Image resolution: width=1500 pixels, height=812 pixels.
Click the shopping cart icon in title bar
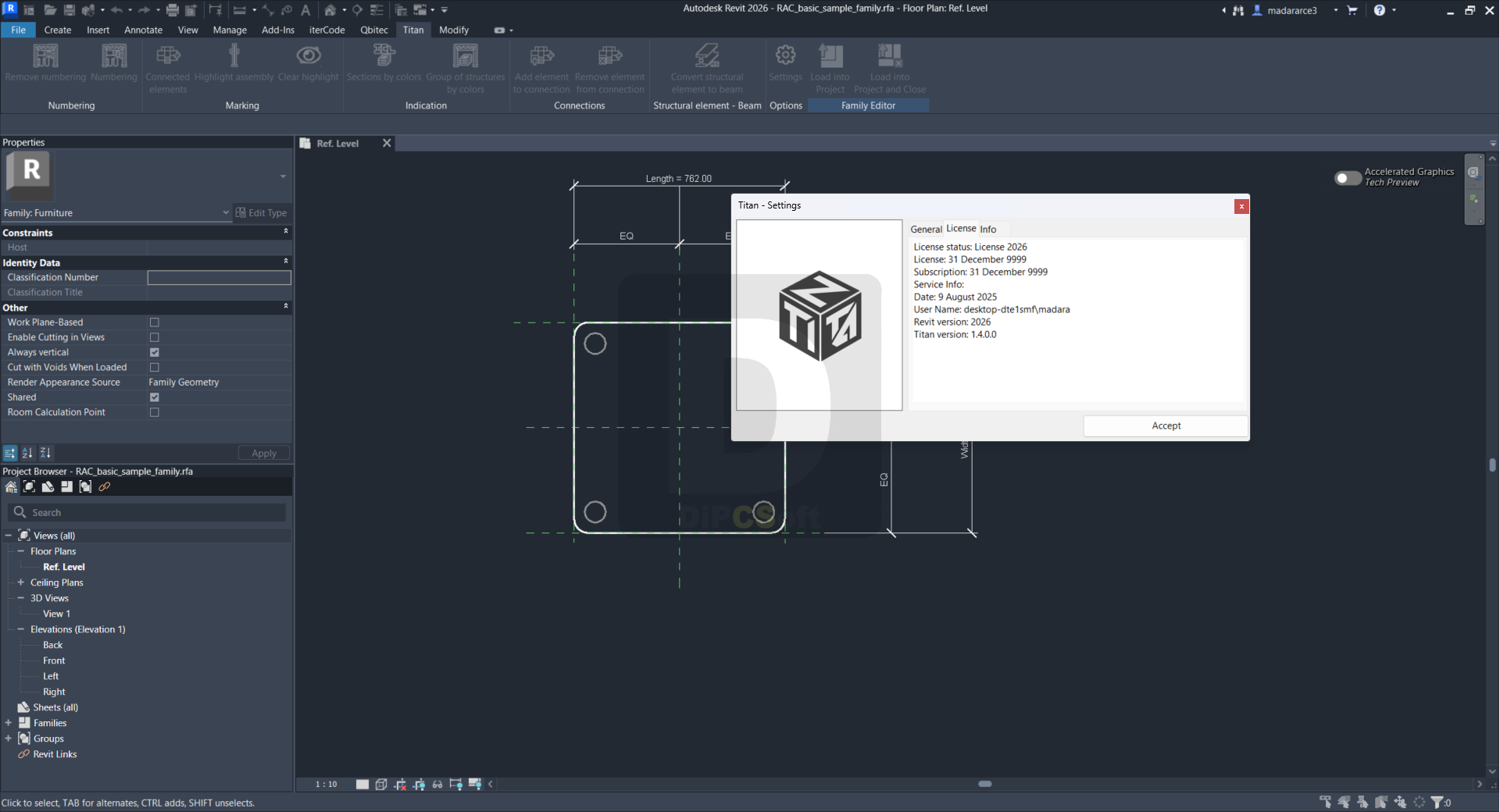[1352, 10]
